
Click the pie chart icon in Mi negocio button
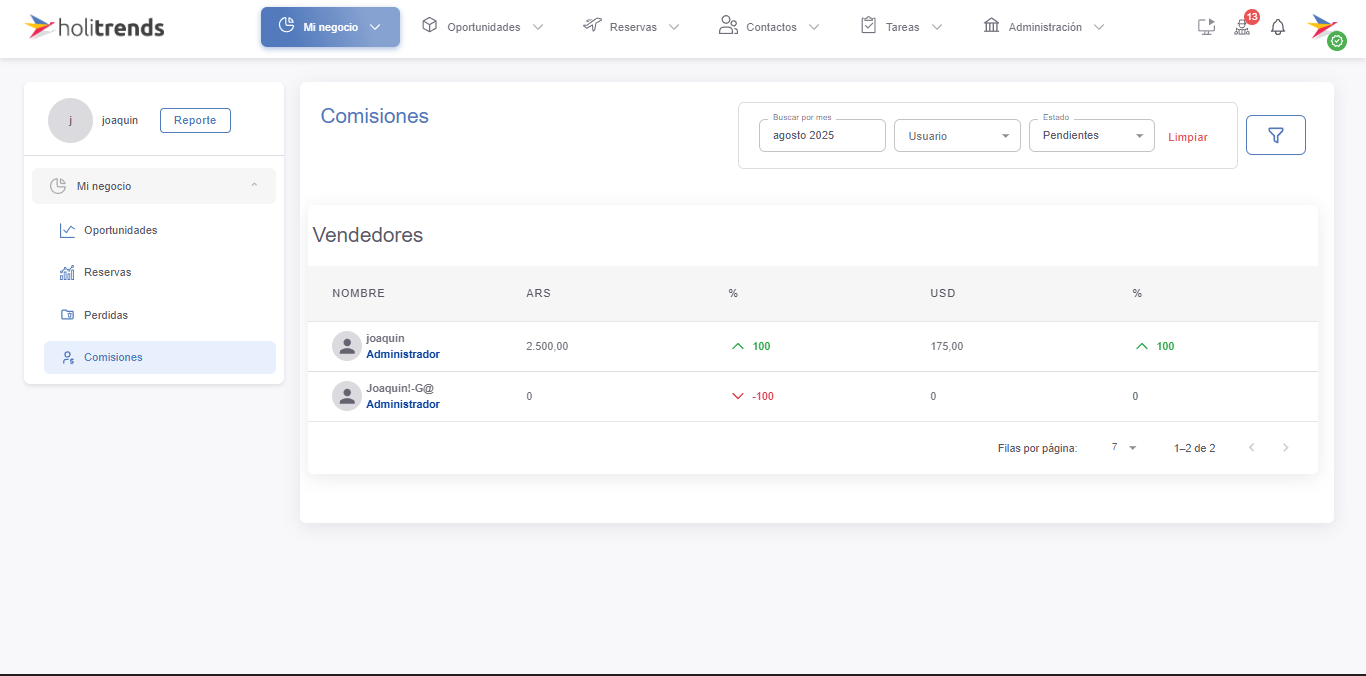click(x=286, y=27)
